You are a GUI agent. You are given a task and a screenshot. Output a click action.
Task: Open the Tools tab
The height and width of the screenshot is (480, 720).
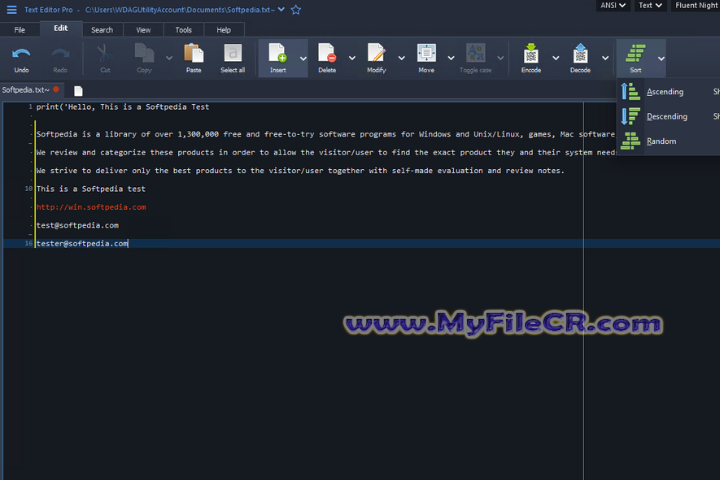183,30
